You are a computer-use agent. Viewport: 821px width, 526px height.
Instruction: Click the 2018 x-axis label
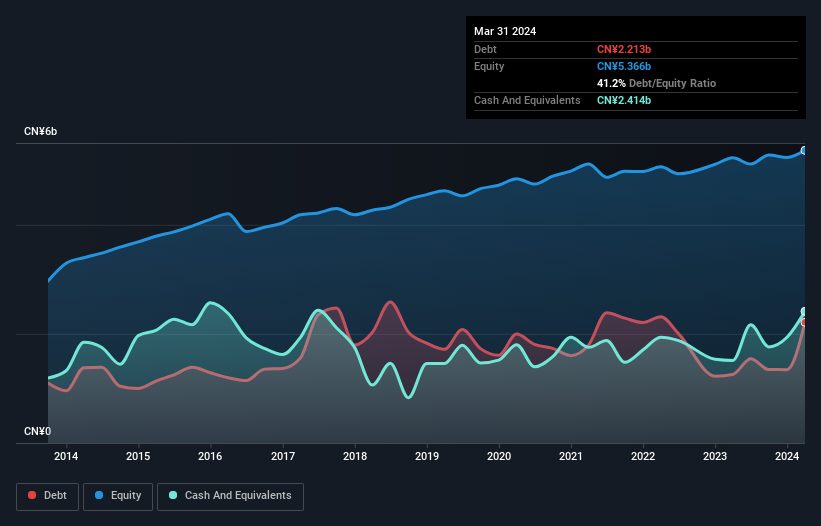[355, 457]
